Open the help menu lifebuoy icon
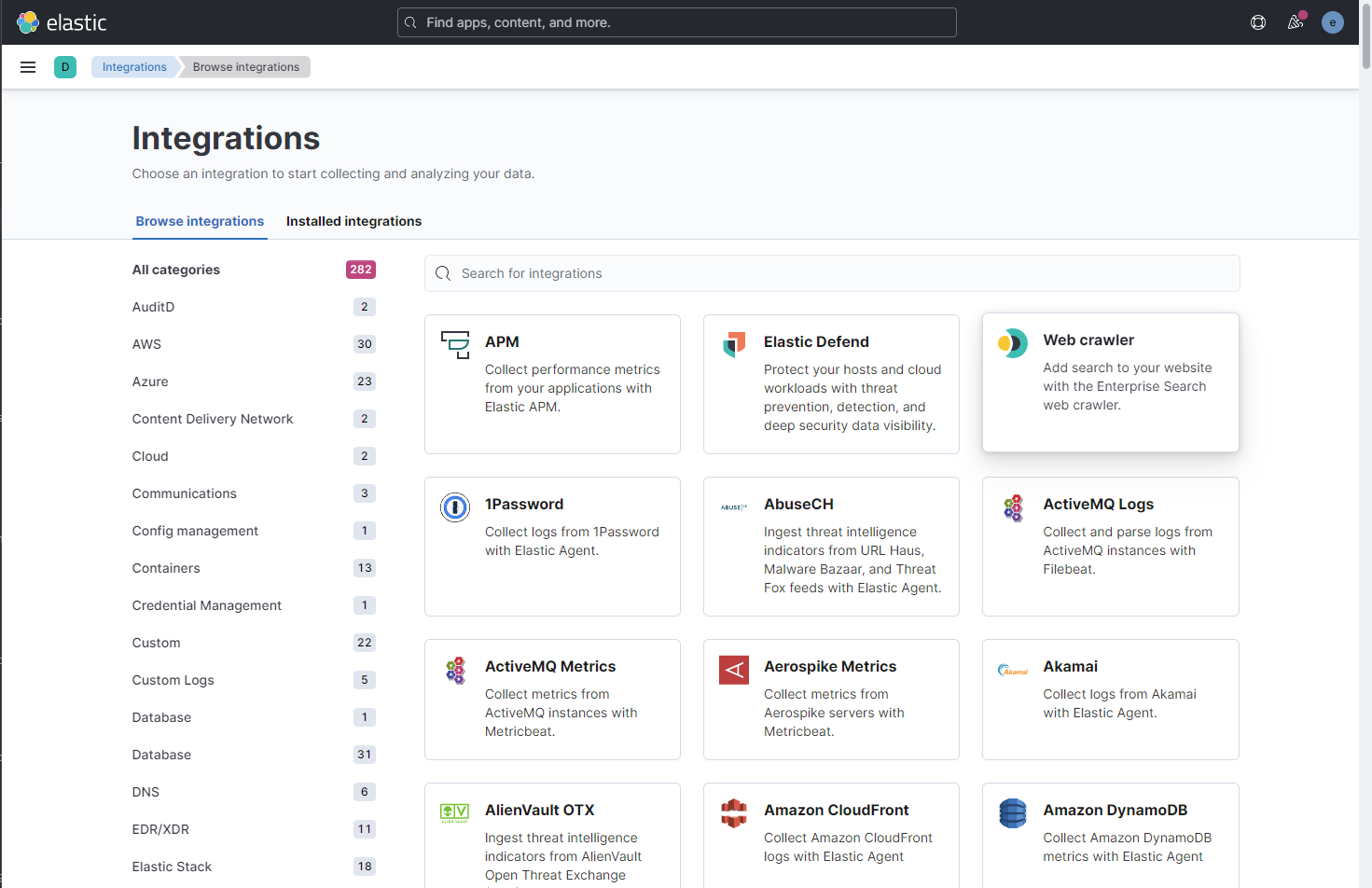 tap(1258, 22)
